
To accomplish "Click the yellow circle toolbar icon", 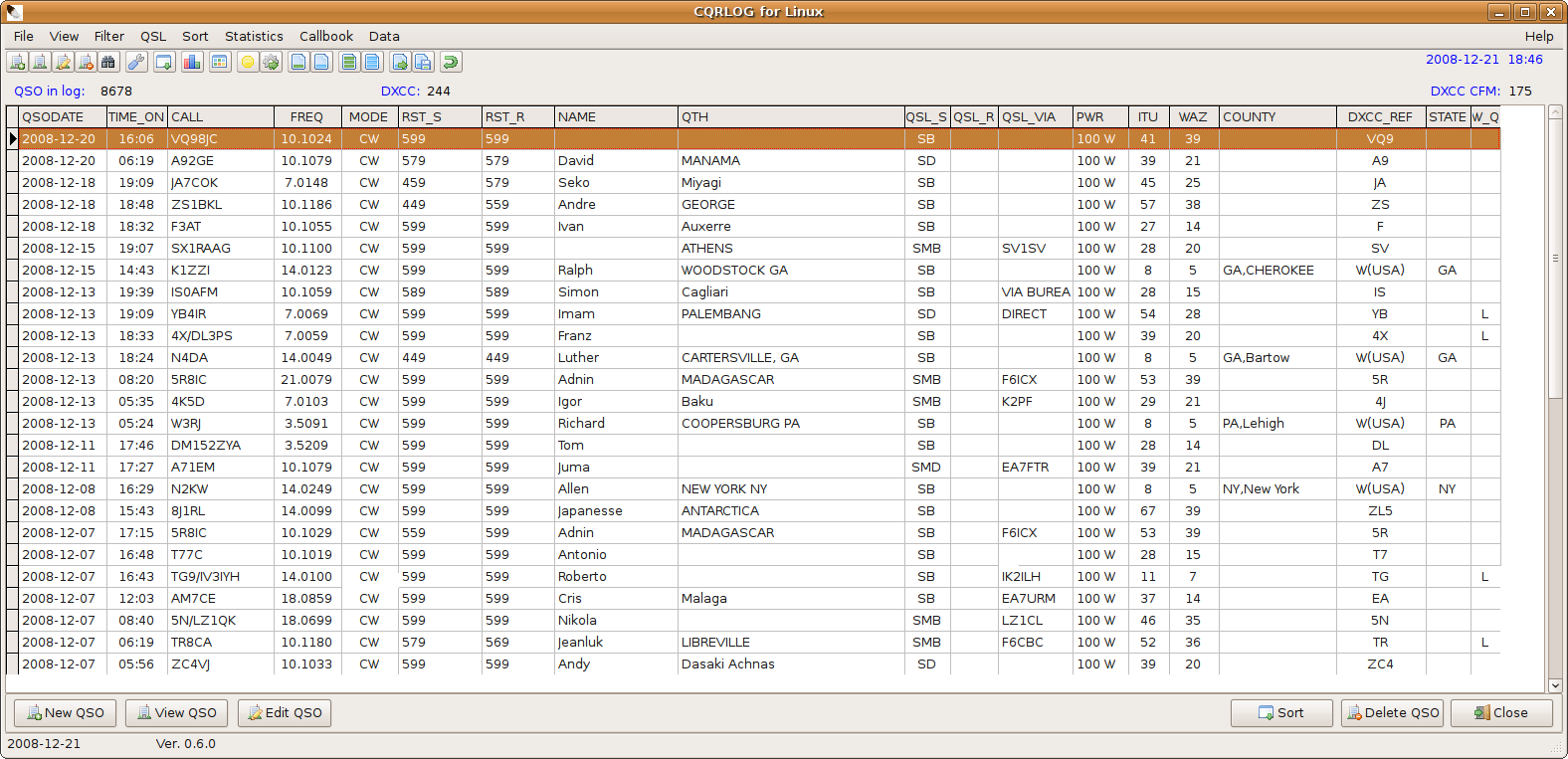I will [x=248, y=62].
